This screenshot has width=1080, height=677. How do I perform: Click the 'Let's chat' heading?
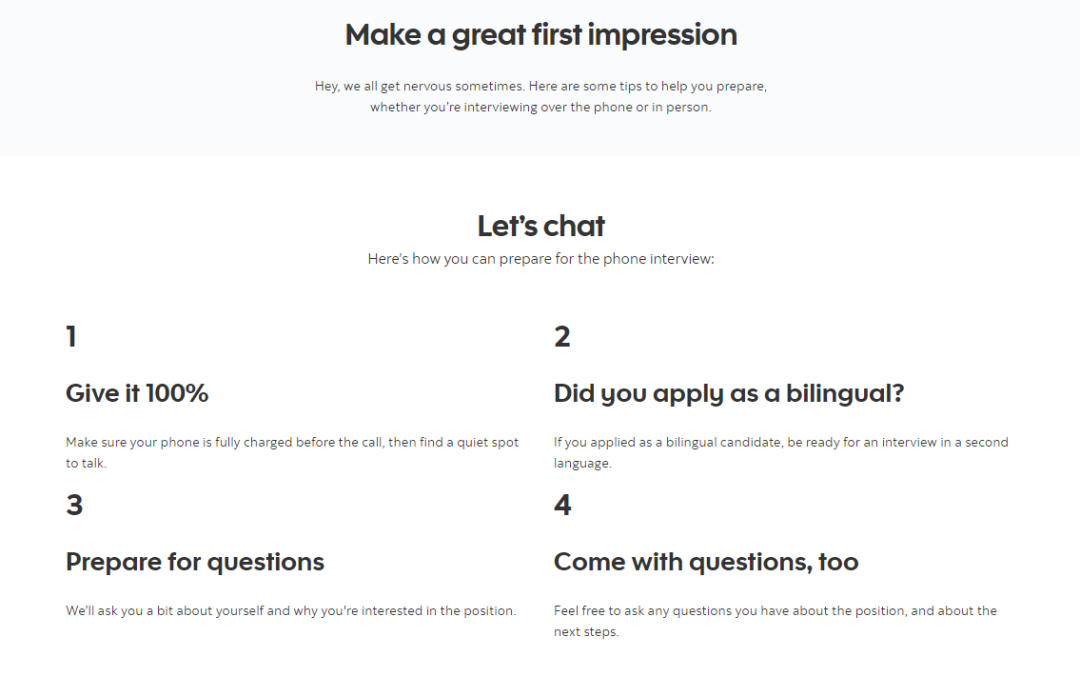click(x=541, y=226)
